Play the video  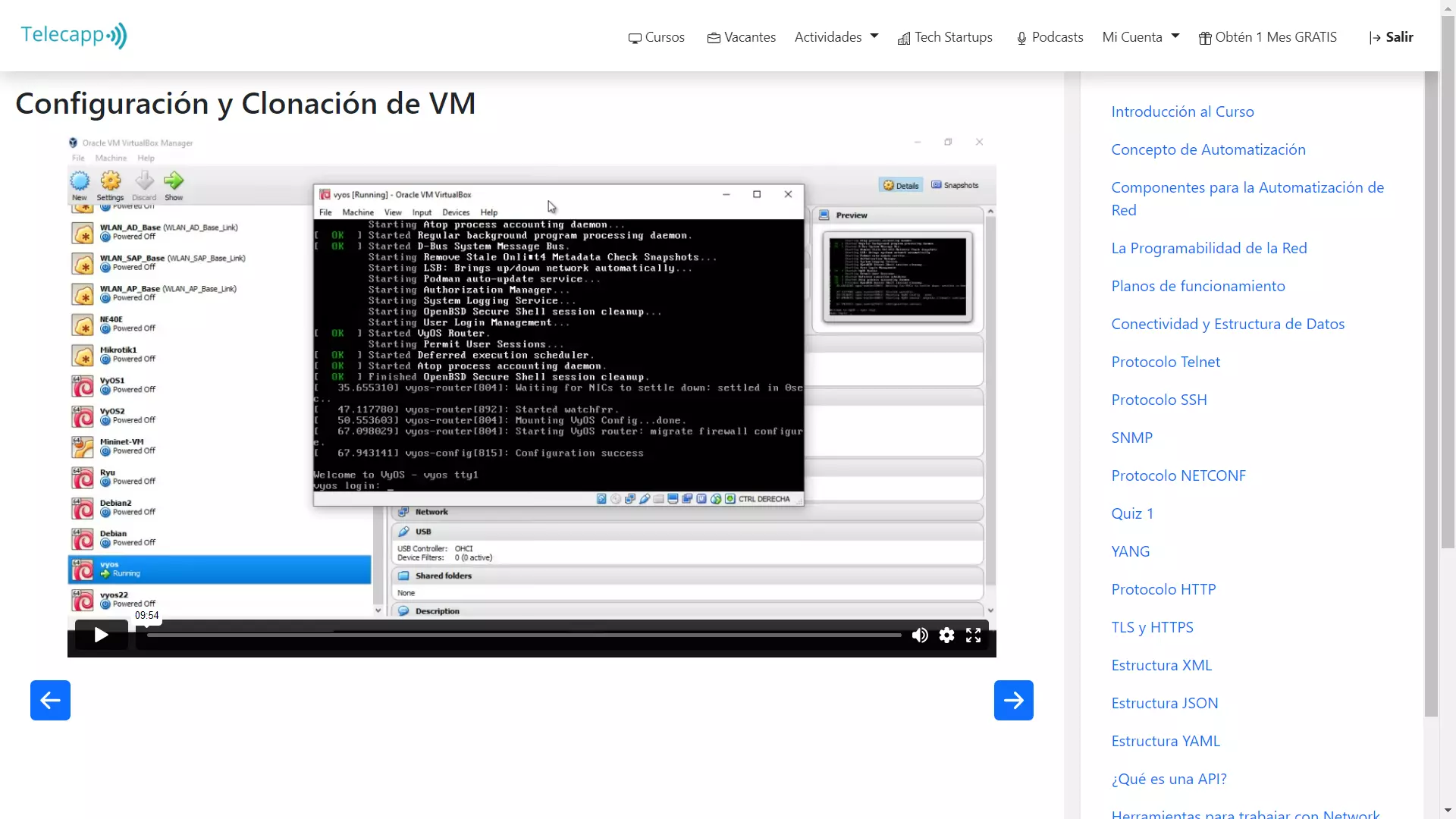click(x=101, y=635)
